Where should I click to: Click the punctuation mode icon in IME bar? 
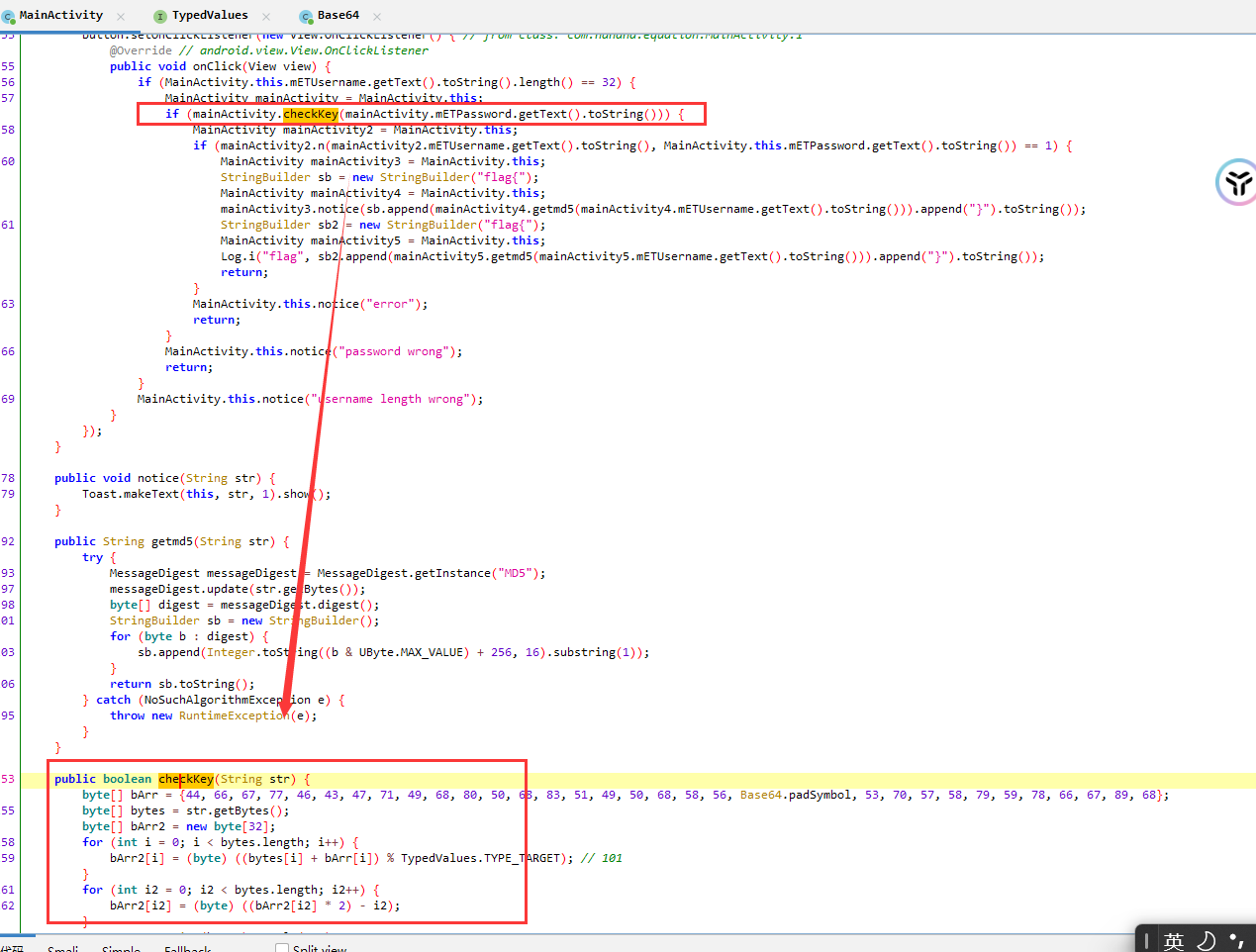click(1236, 940)
